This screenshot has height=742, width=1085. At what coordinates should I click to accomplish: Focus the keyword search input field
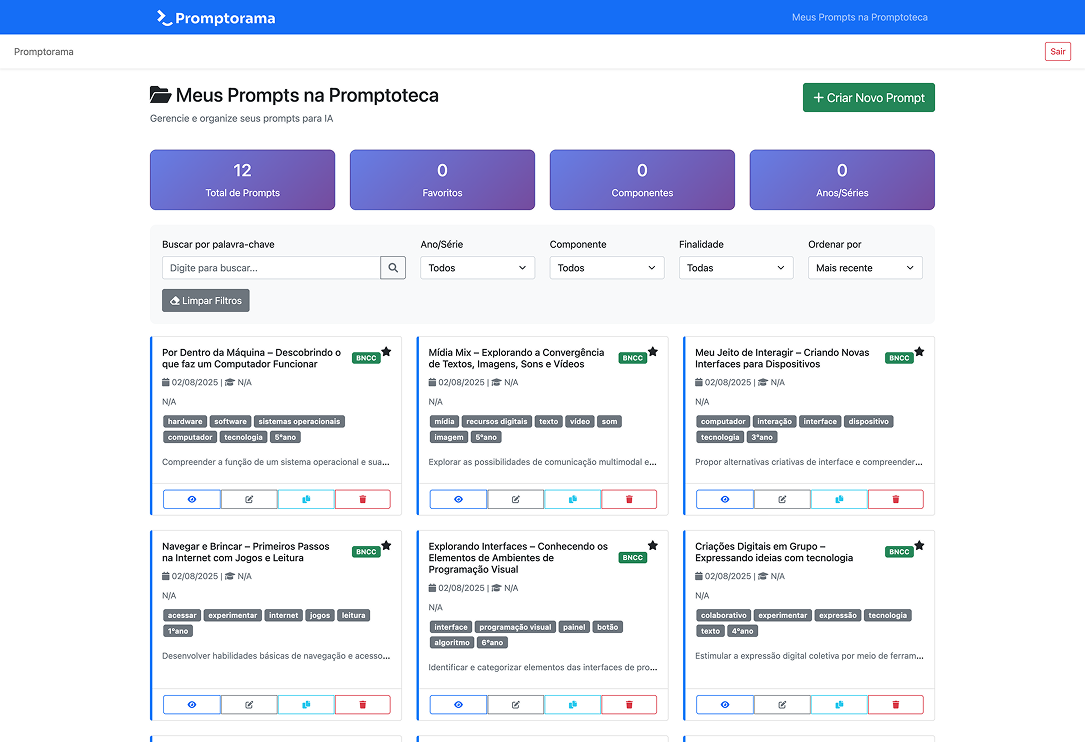point(271,268)
